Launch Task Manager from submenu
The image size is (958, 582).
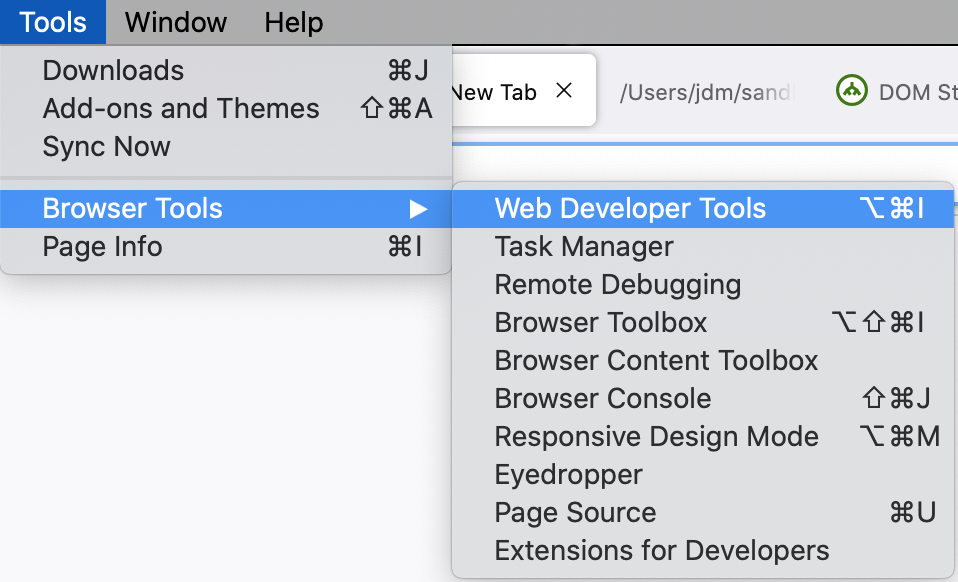584,247
